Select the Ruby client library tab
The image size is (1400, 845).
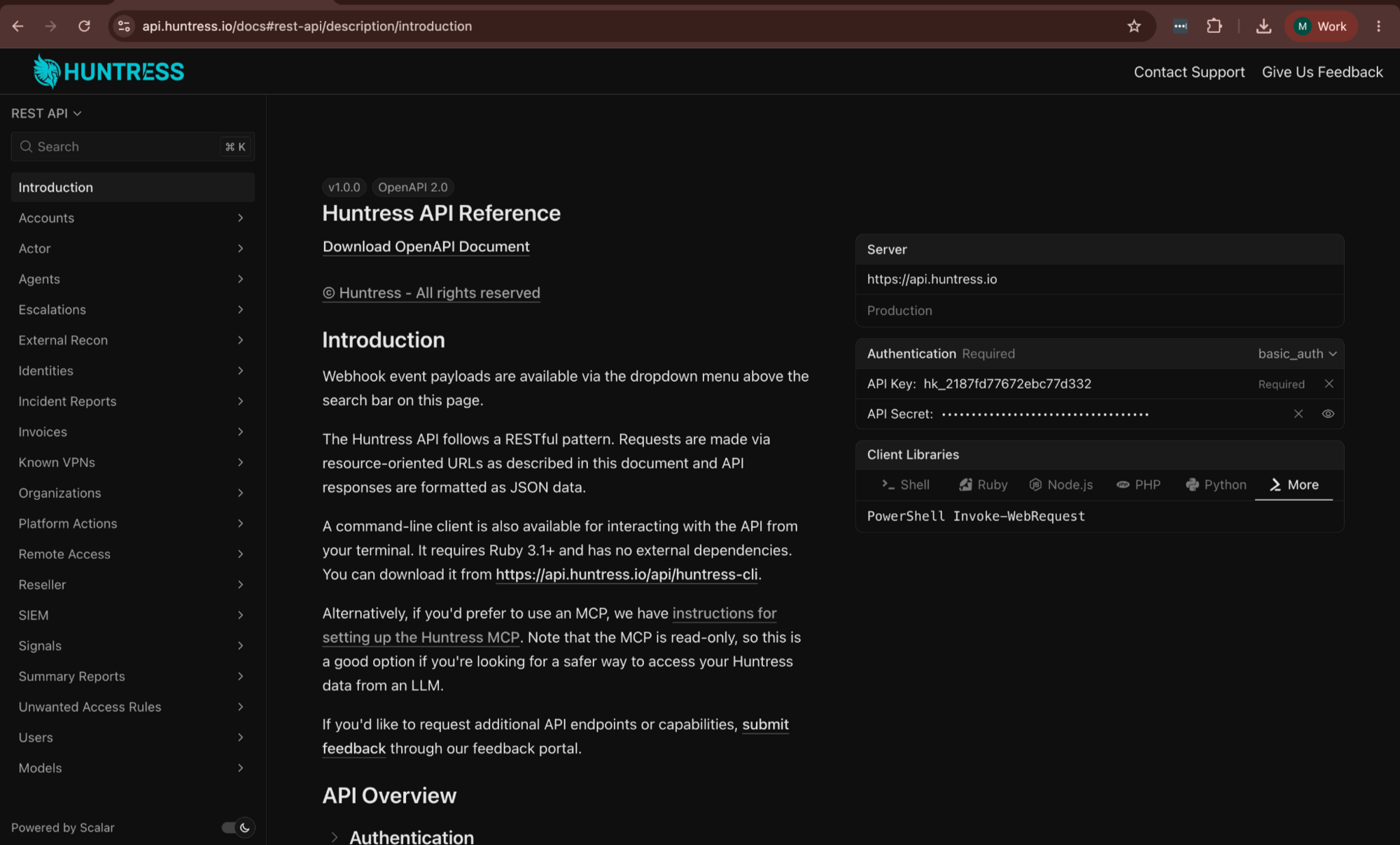click(x=983, y=484)
